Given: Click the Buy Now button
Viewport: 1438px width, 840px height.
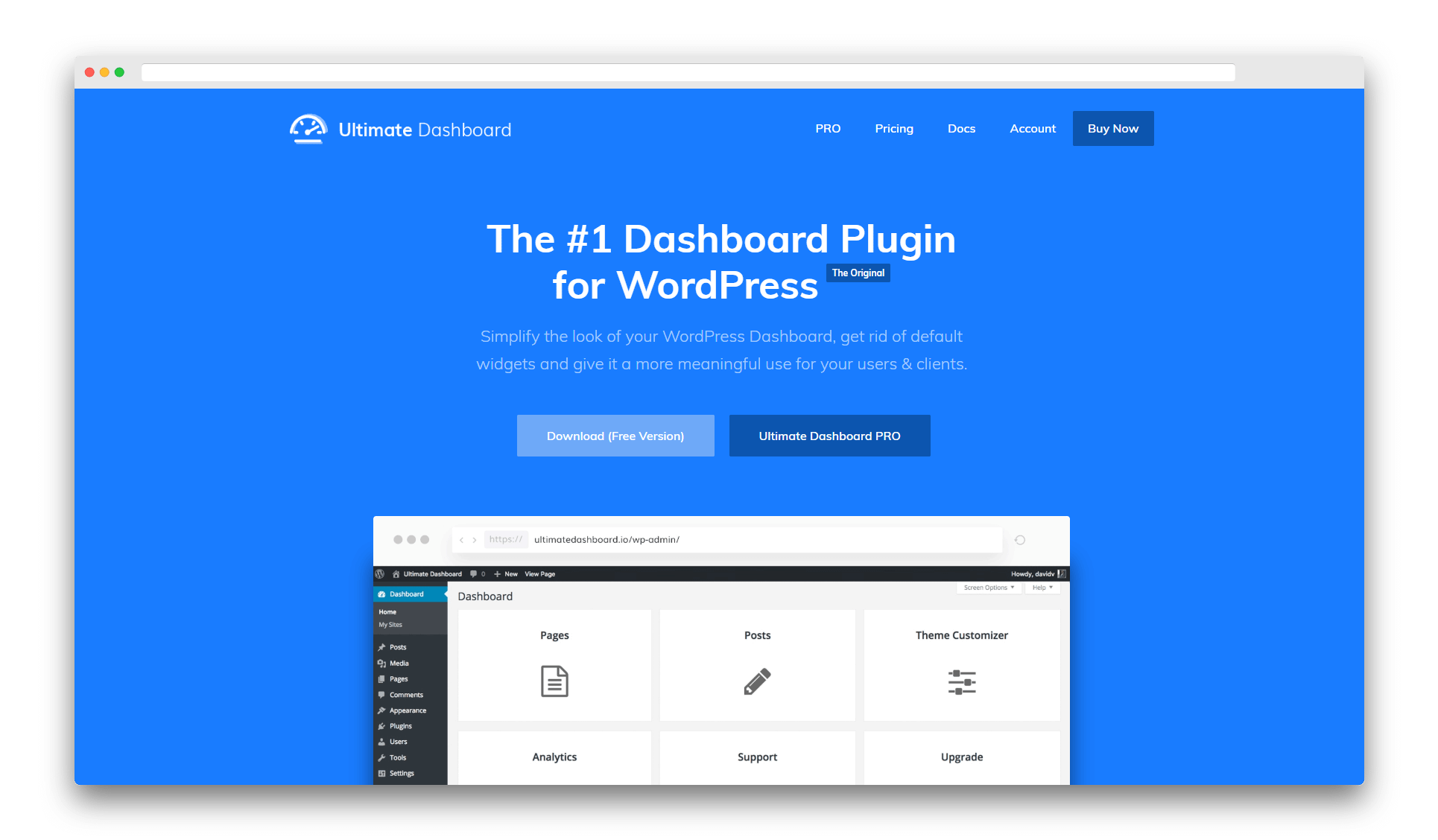Looking at the screenshot, I should click(x=1113, y=128).
